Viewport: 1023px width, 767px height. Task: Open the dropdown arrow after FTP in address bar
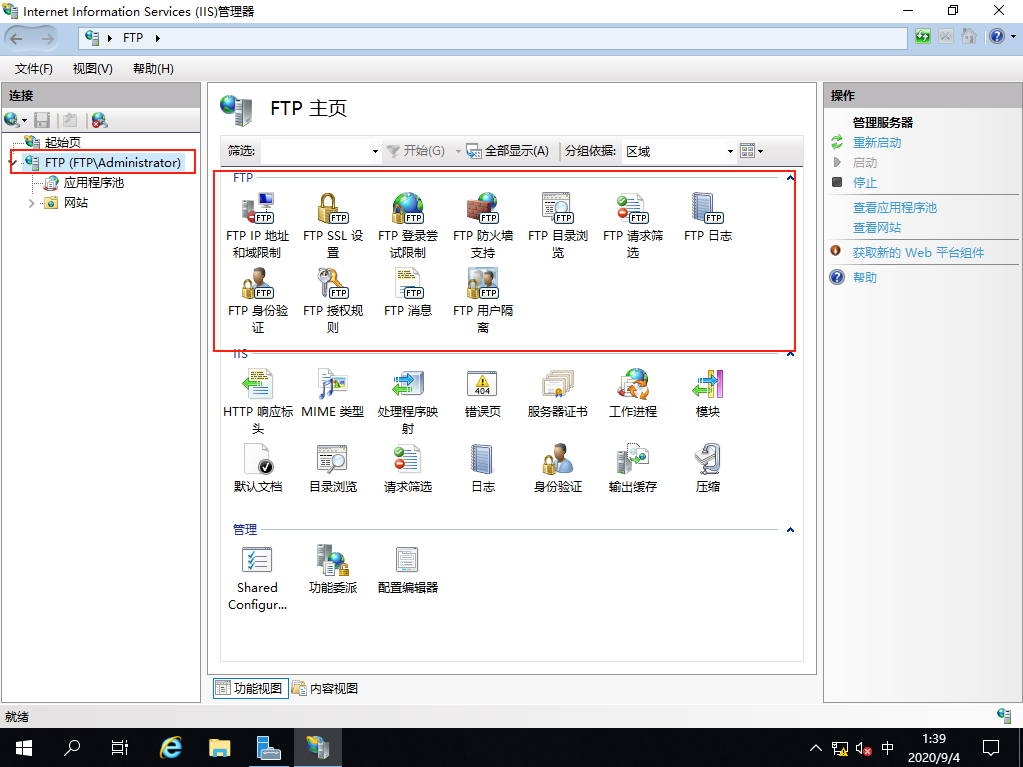[158, 38]
